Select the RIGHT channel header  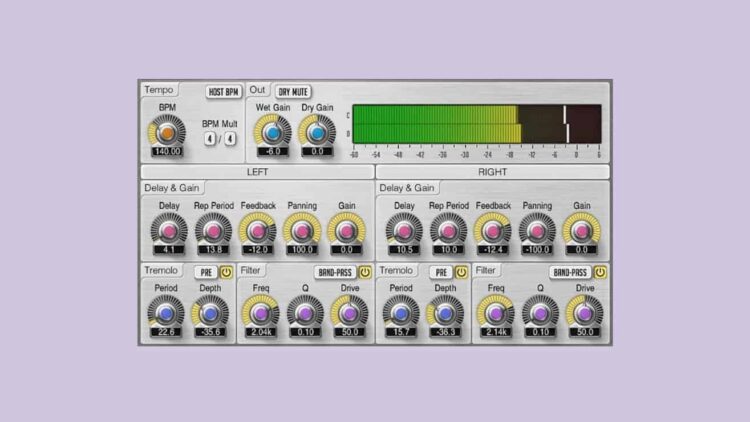493,172
